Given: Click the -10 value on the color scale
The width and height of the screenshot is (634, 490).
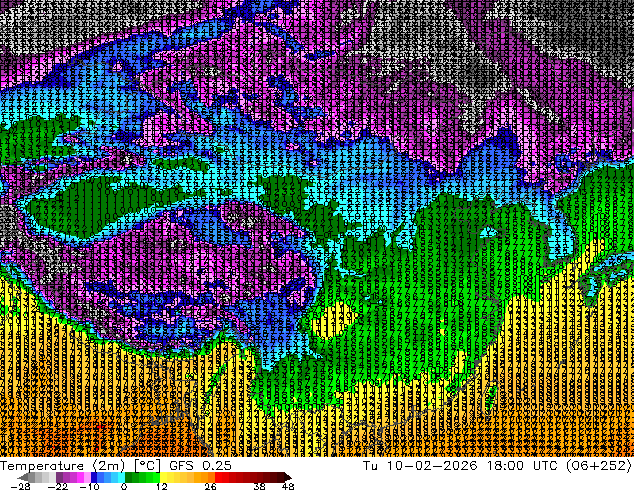Looking at the screenshot, I should (89, 486).
